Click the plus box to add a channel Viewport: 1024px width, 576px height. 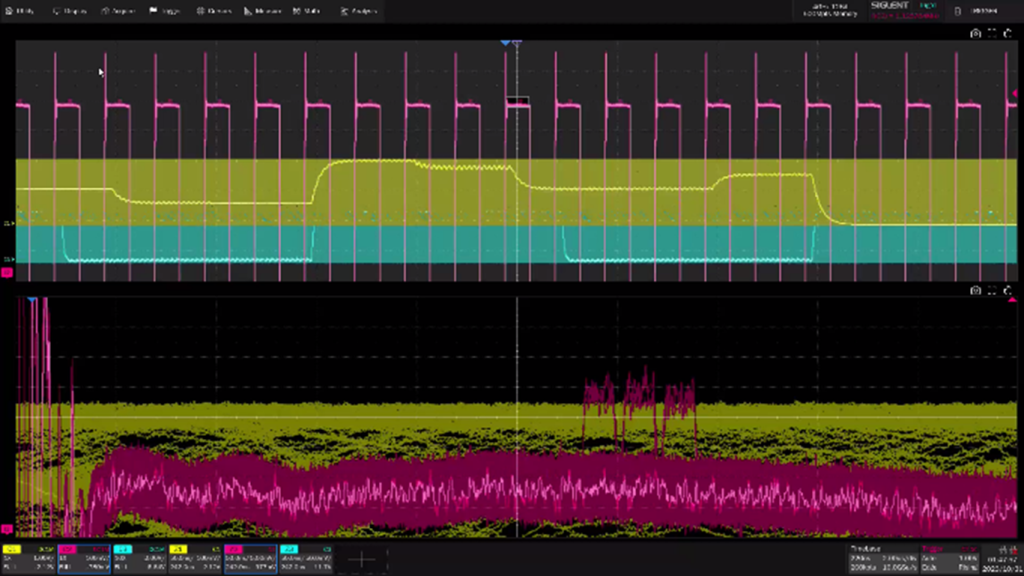362,560
